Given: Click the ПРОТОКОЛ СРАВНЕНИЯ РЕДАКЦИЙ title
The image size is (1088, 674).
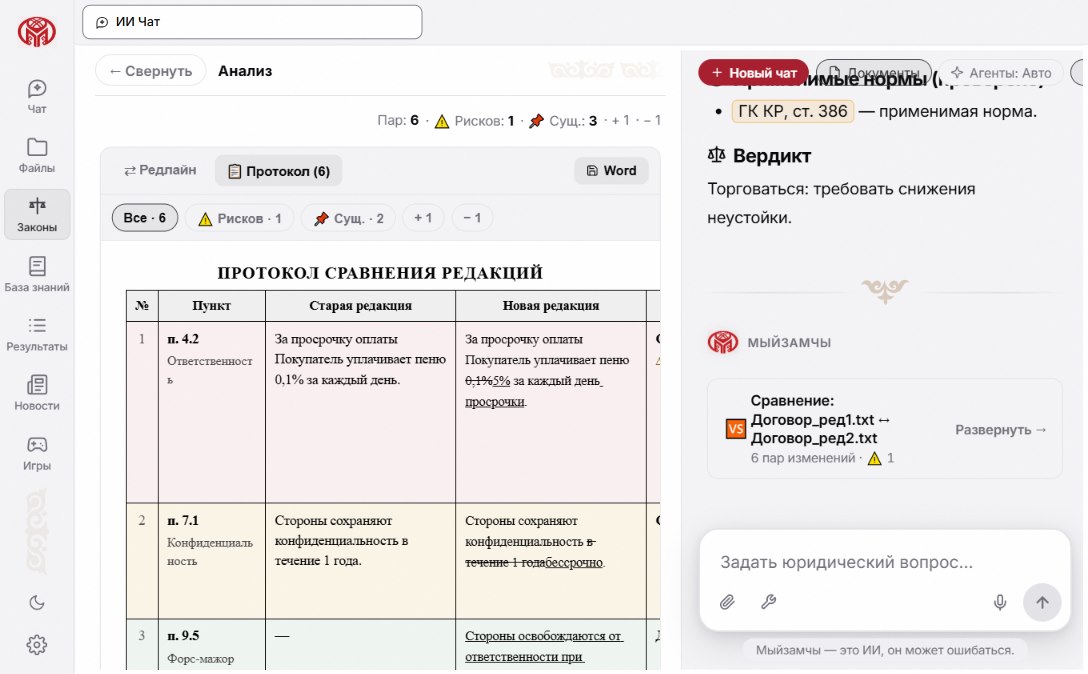Looking at the screenshot, I should [x=380, y=273].
